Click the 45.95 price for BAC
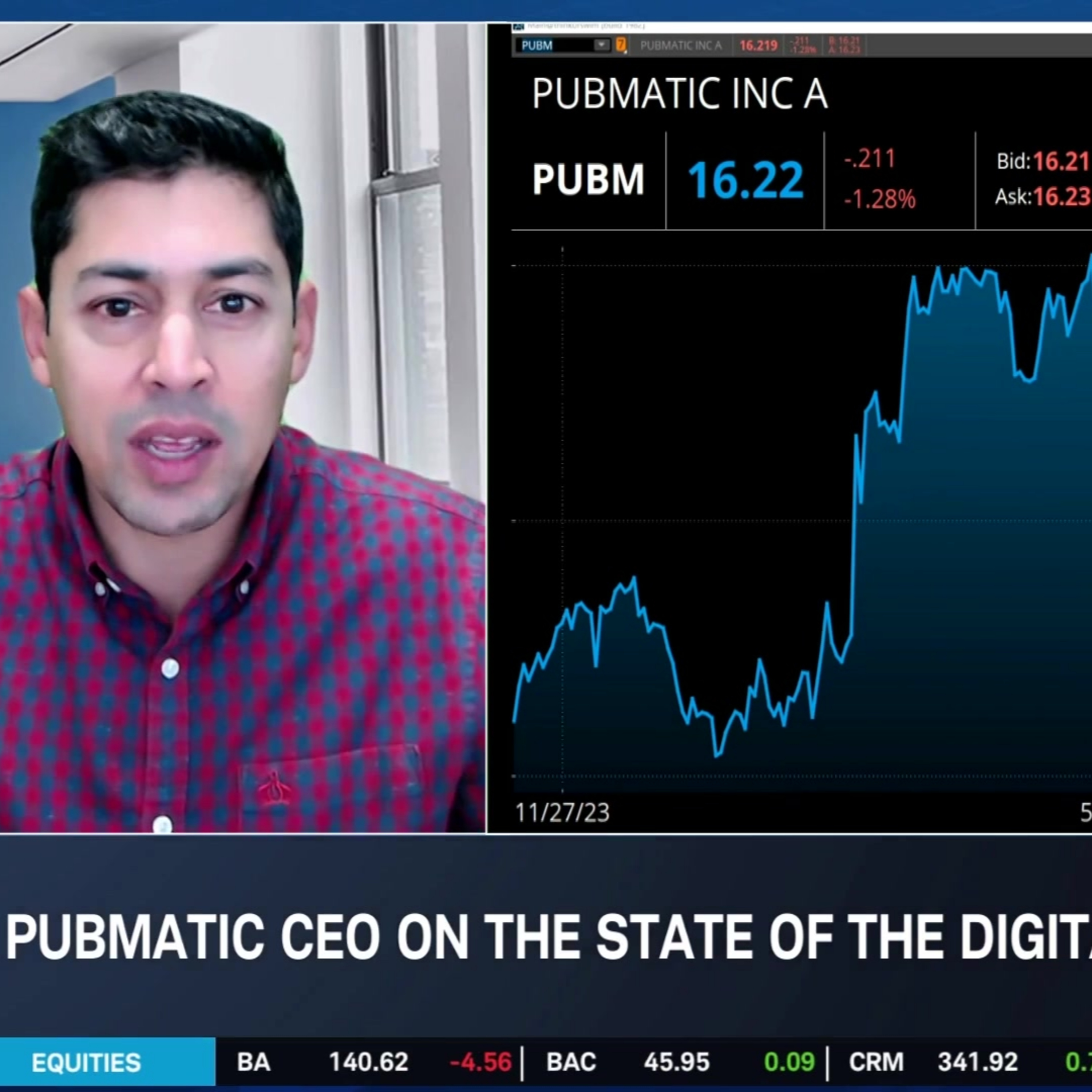1092x1092 pixels. [677, 1063]
